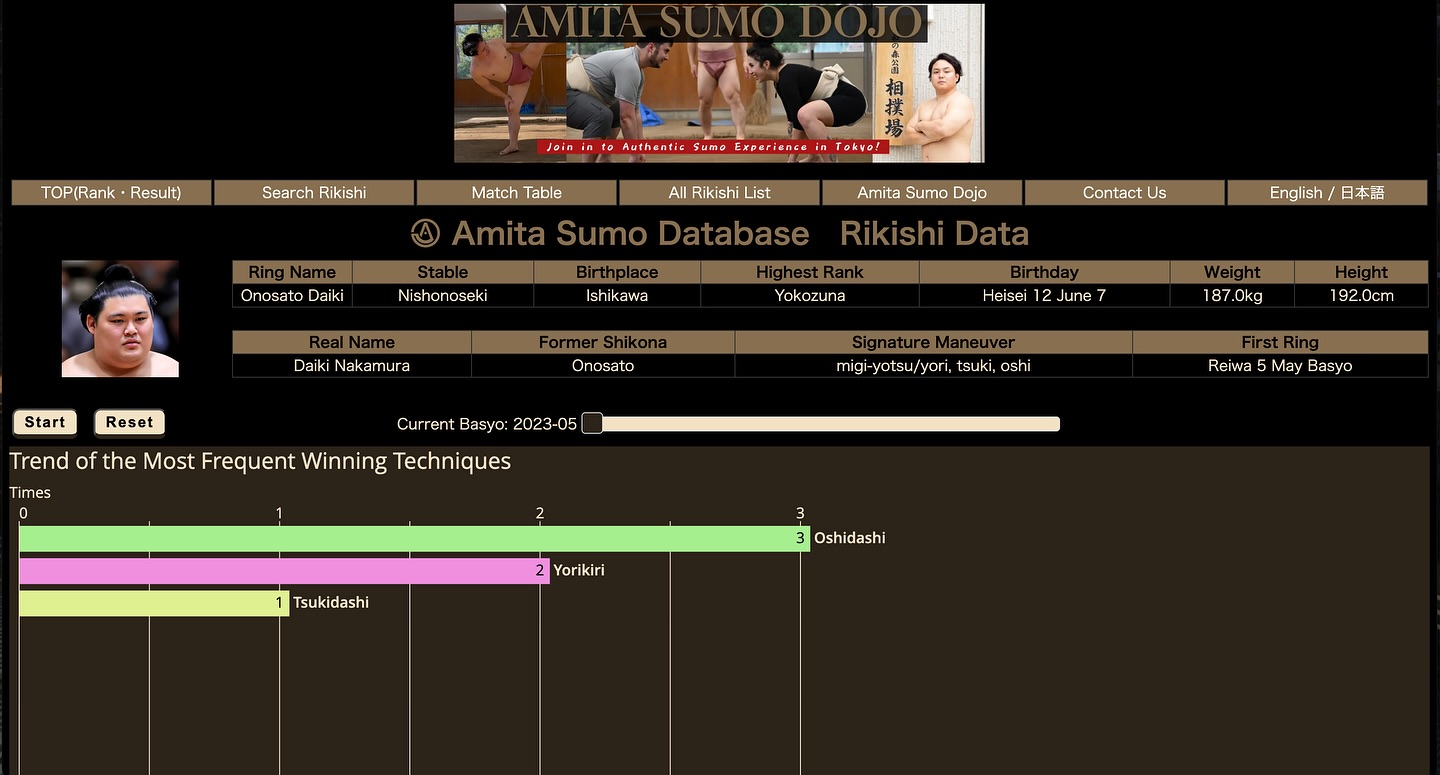
Task: Click the 187.0kg weight cell
Action: tap(1232, 295)
